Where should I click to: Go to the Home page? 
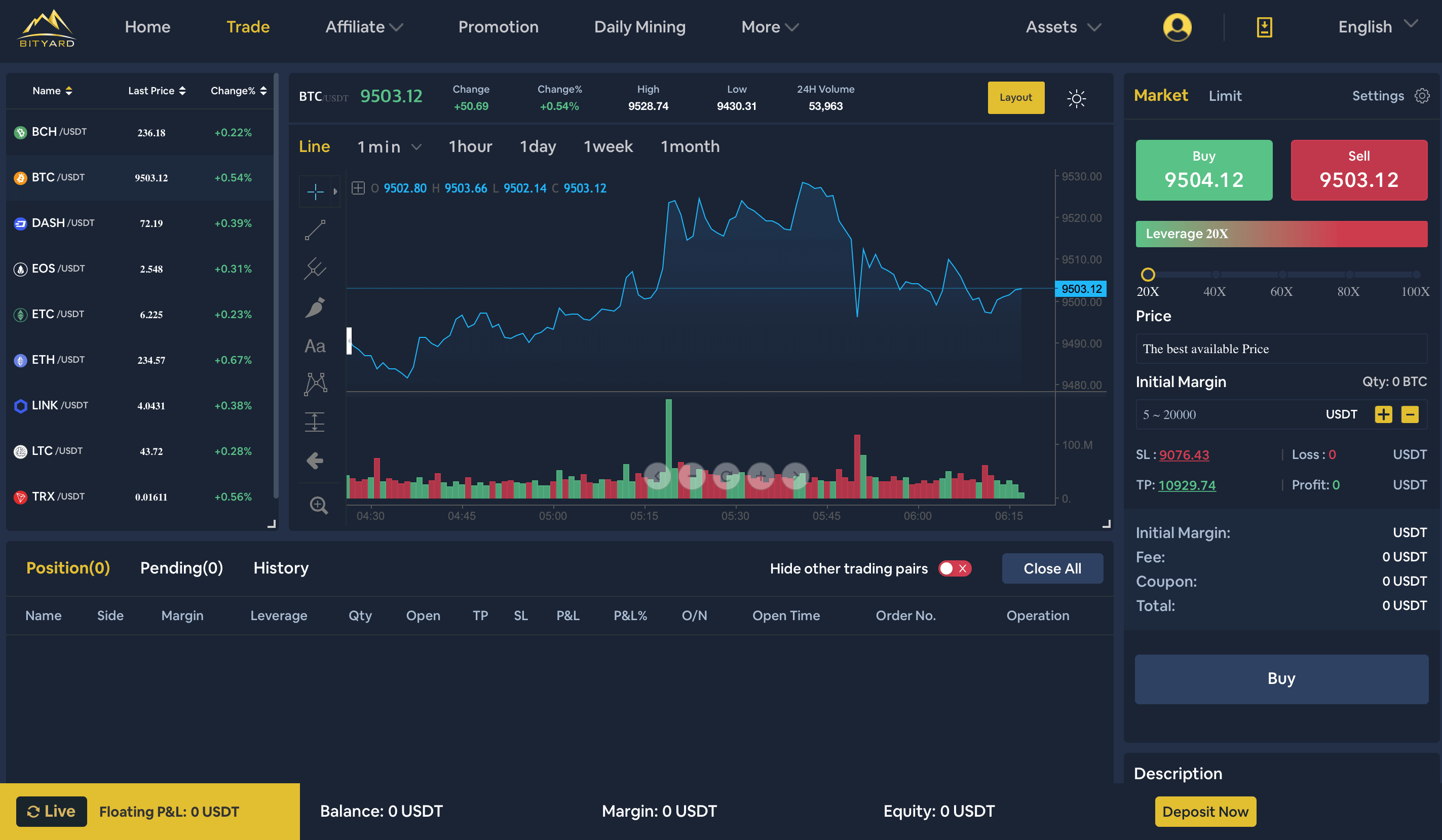point(147,27)
